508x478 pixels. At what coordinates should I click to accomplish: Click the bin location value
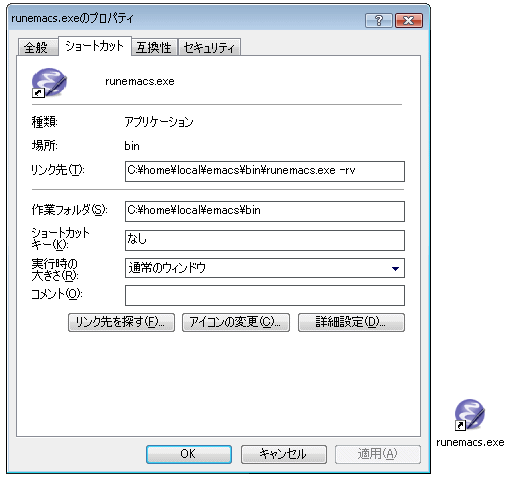click(132, 146)
